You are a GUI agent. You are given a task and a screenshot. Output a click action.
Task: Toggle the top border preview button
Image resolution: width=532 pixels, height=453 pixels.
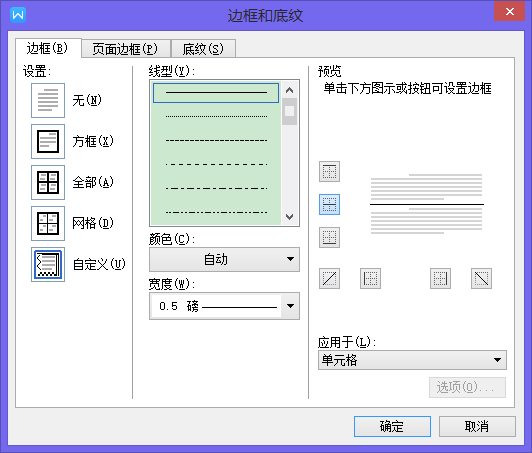pos(329,172)
